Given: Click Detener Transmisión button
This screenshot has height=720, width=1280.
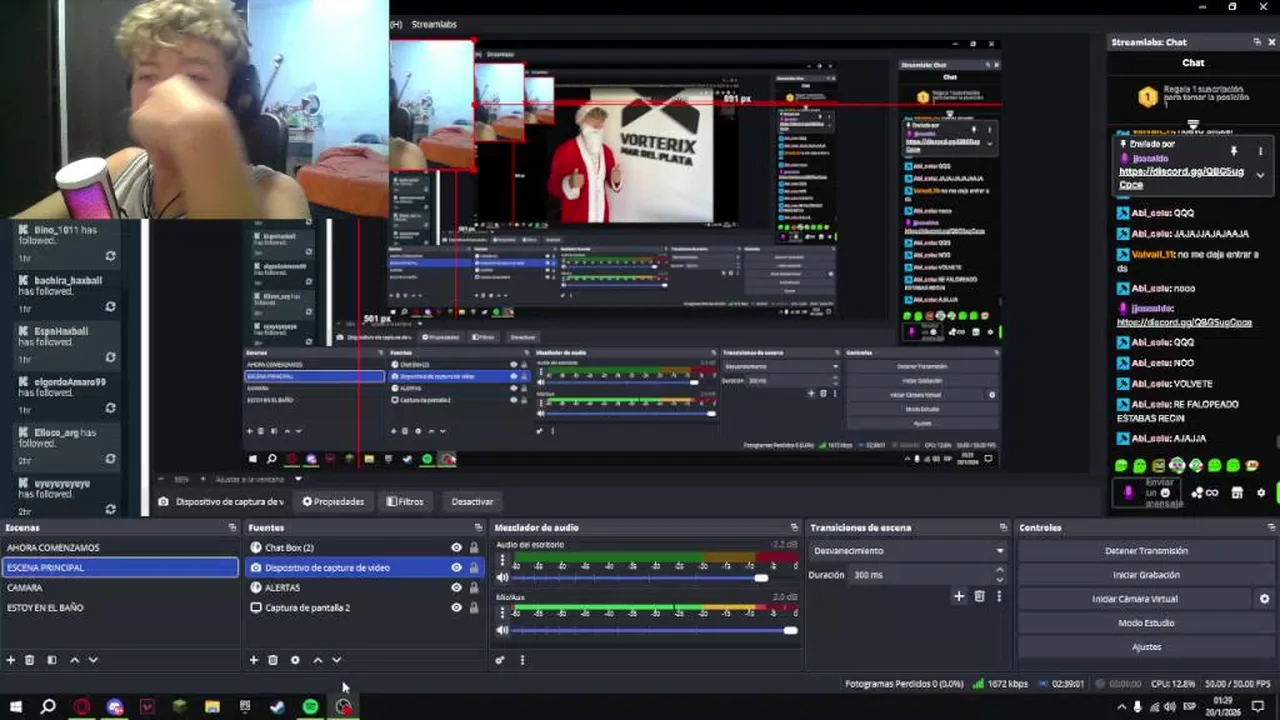Looking at the screenshot, I should (1146, 551).
